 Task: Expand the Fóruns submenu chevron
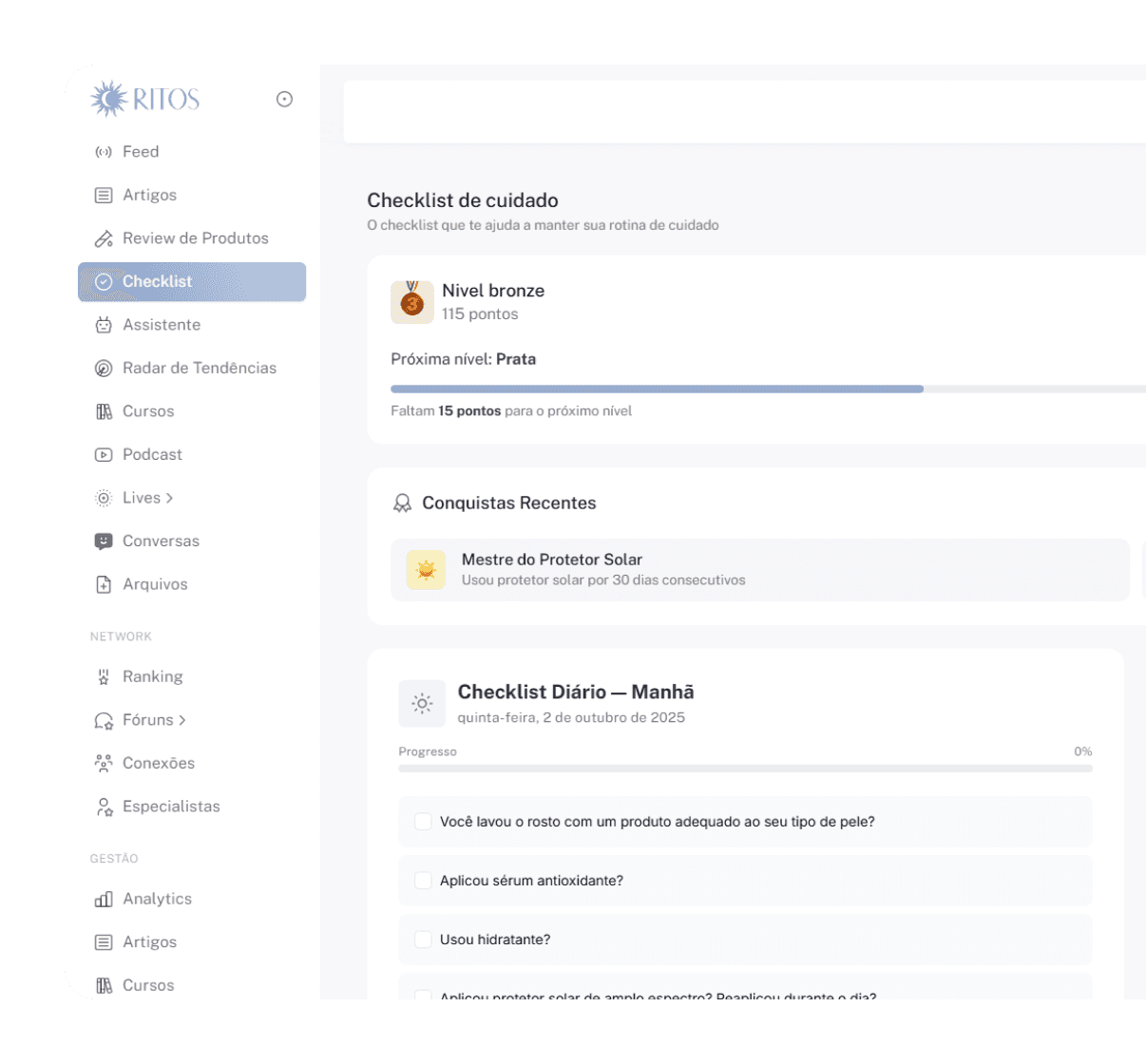pyautogui.click(x=182, y=720)
